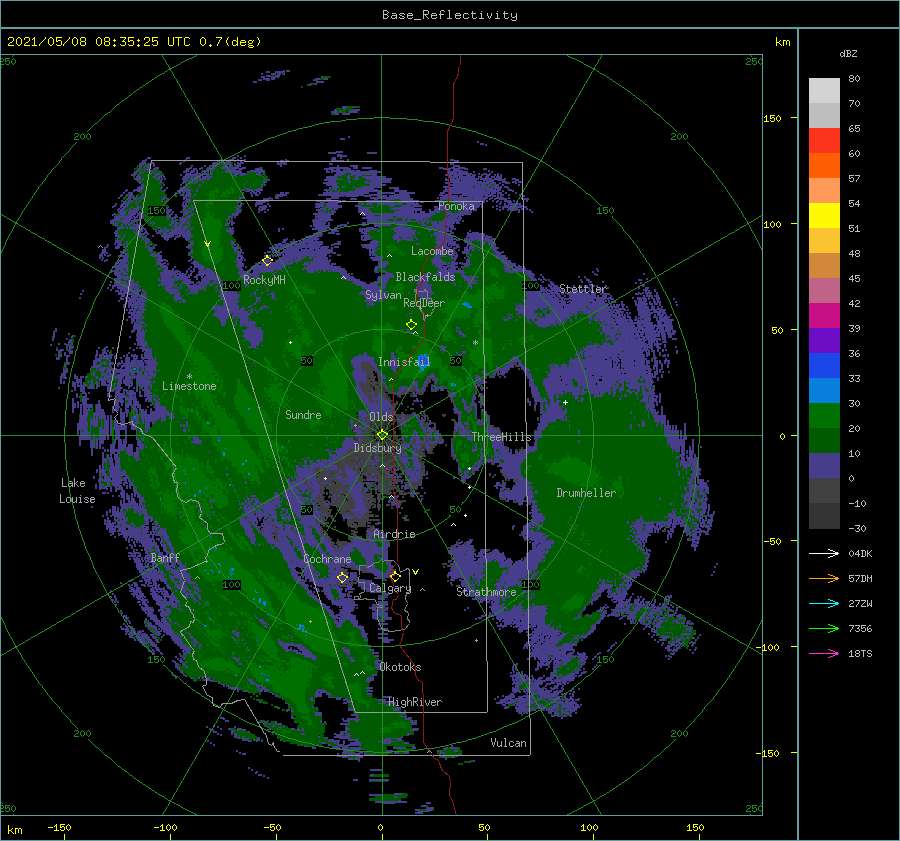Viewport: 900px width, 841px height.
Task: Click the Sylvan label
Action: coord(383,295)
